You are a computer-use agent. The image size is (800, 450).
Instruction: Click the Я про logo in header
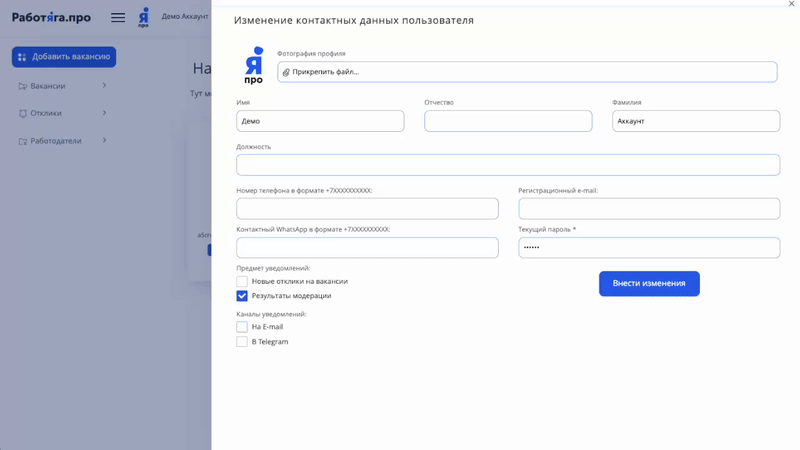143,17
